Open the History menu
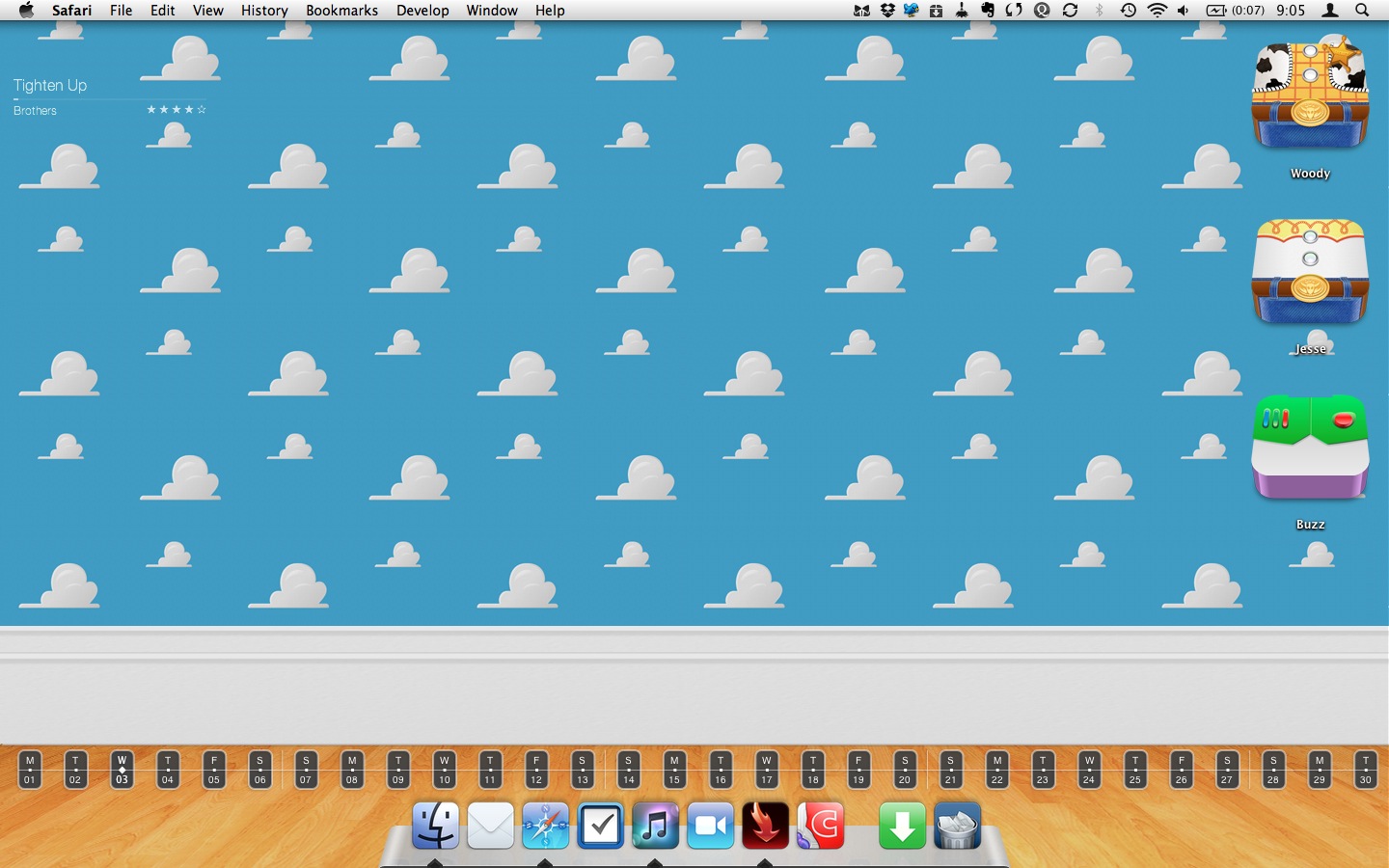Screen dimensions: 1389x868 click(264, 11)
